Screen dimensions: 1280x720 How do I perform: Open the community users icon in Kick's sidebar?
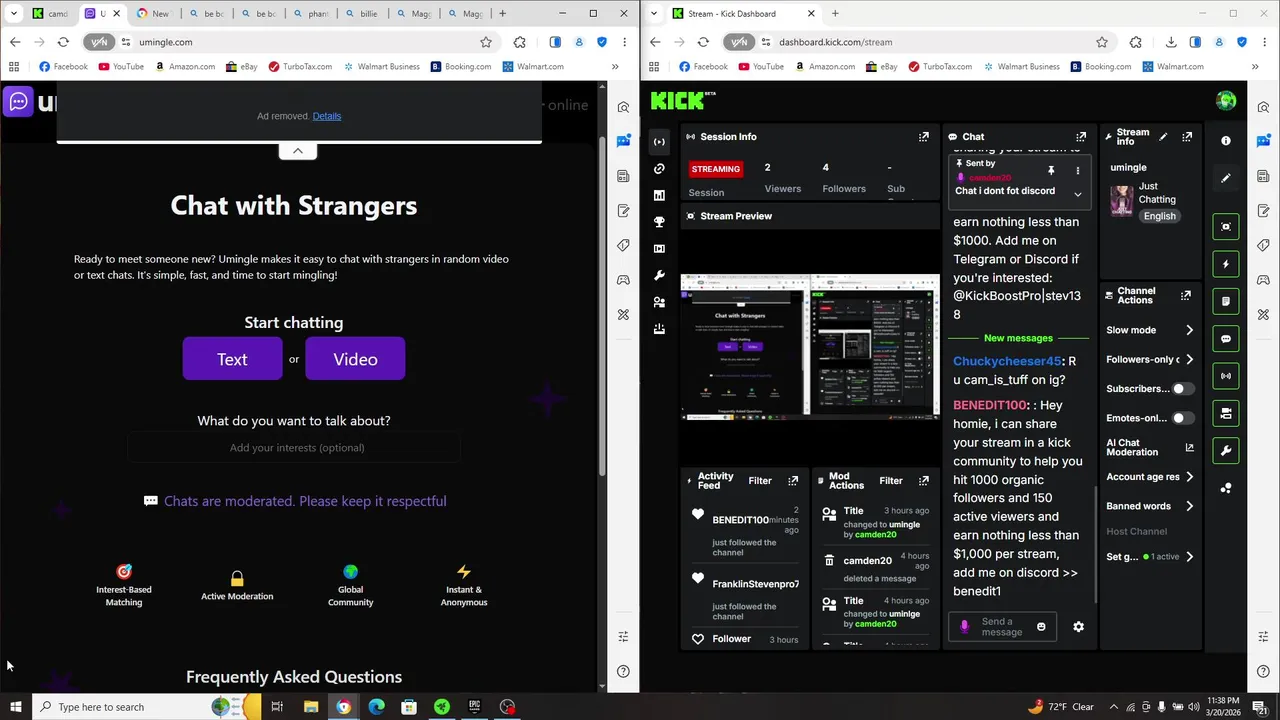click(659, 302)
